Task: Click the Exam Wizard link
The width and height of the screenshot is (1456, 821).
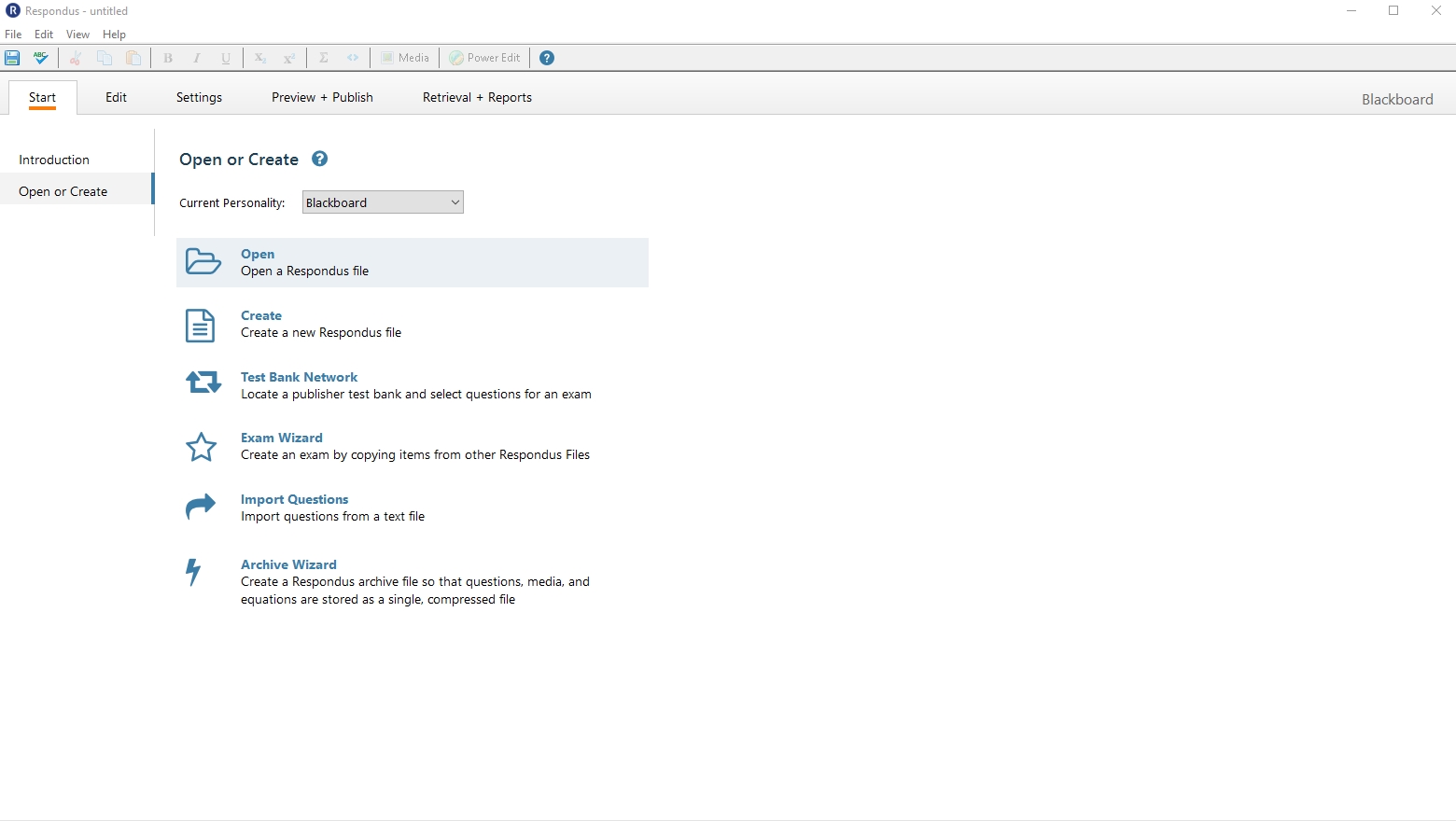Action: (x=282, y=438)
